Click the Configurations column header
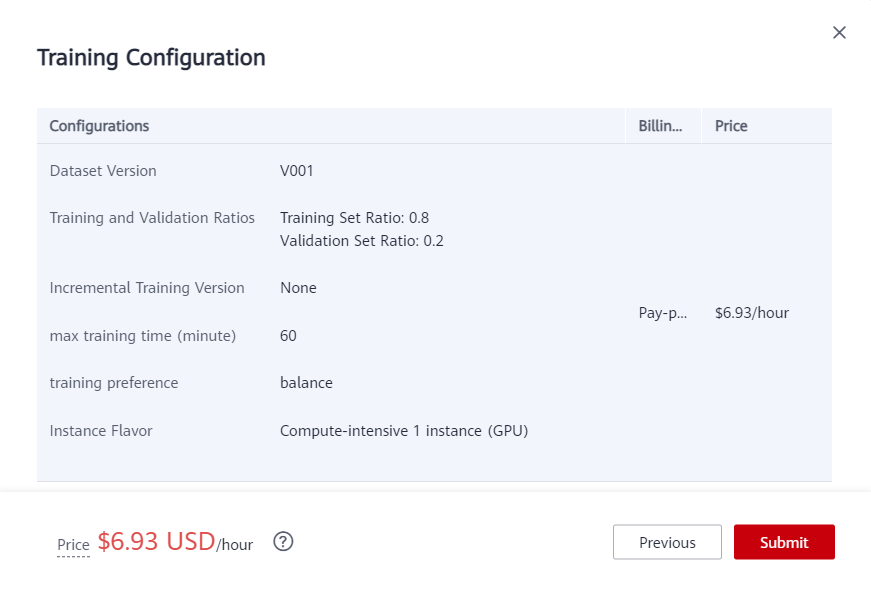 (x=99, y=126)
